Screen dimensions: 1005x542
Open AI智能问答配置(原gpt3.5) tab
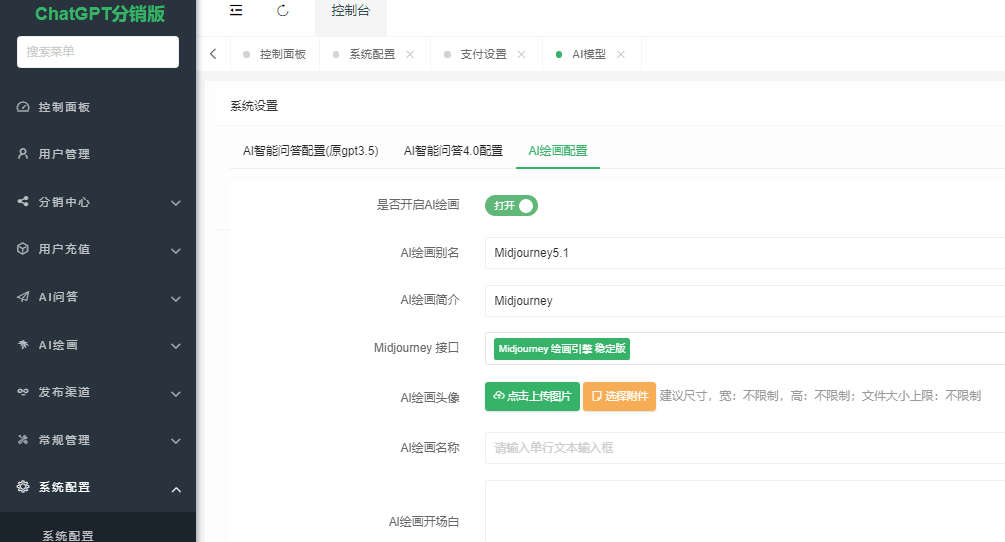310,151
